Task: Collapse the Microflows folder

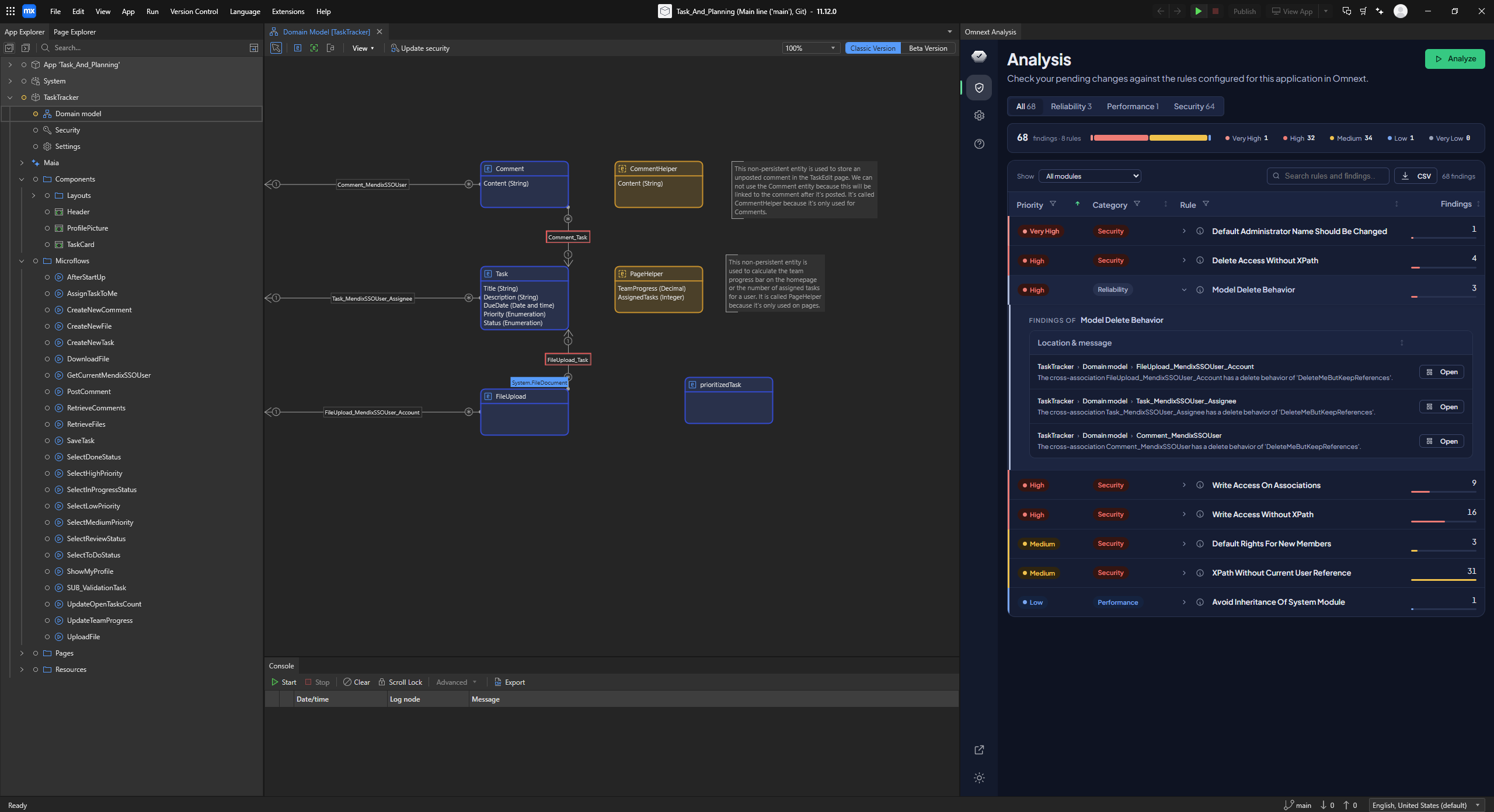Action: [x=22, y=261]
